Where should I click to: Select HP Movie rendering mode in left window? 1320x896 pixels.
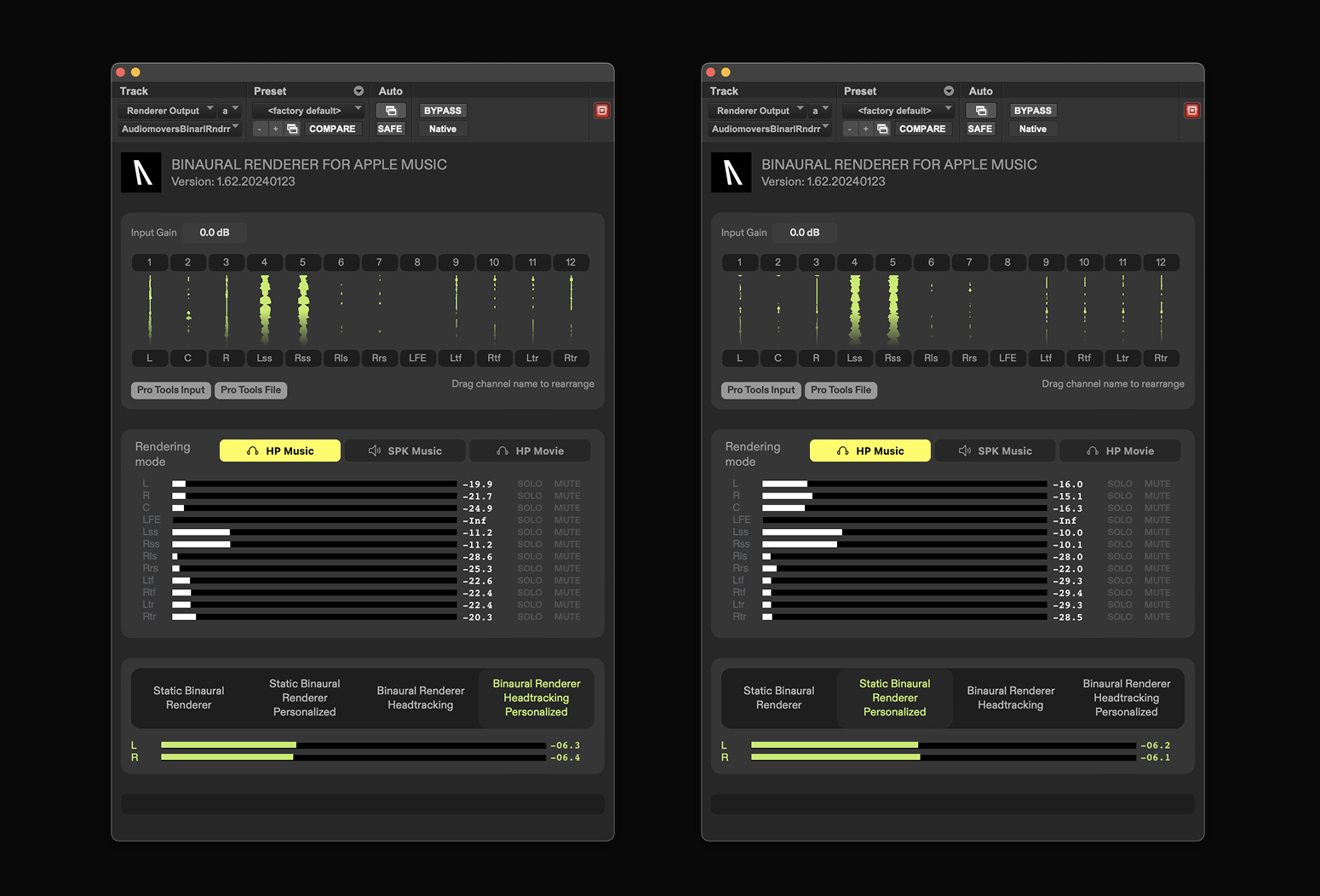click(531, 451)
